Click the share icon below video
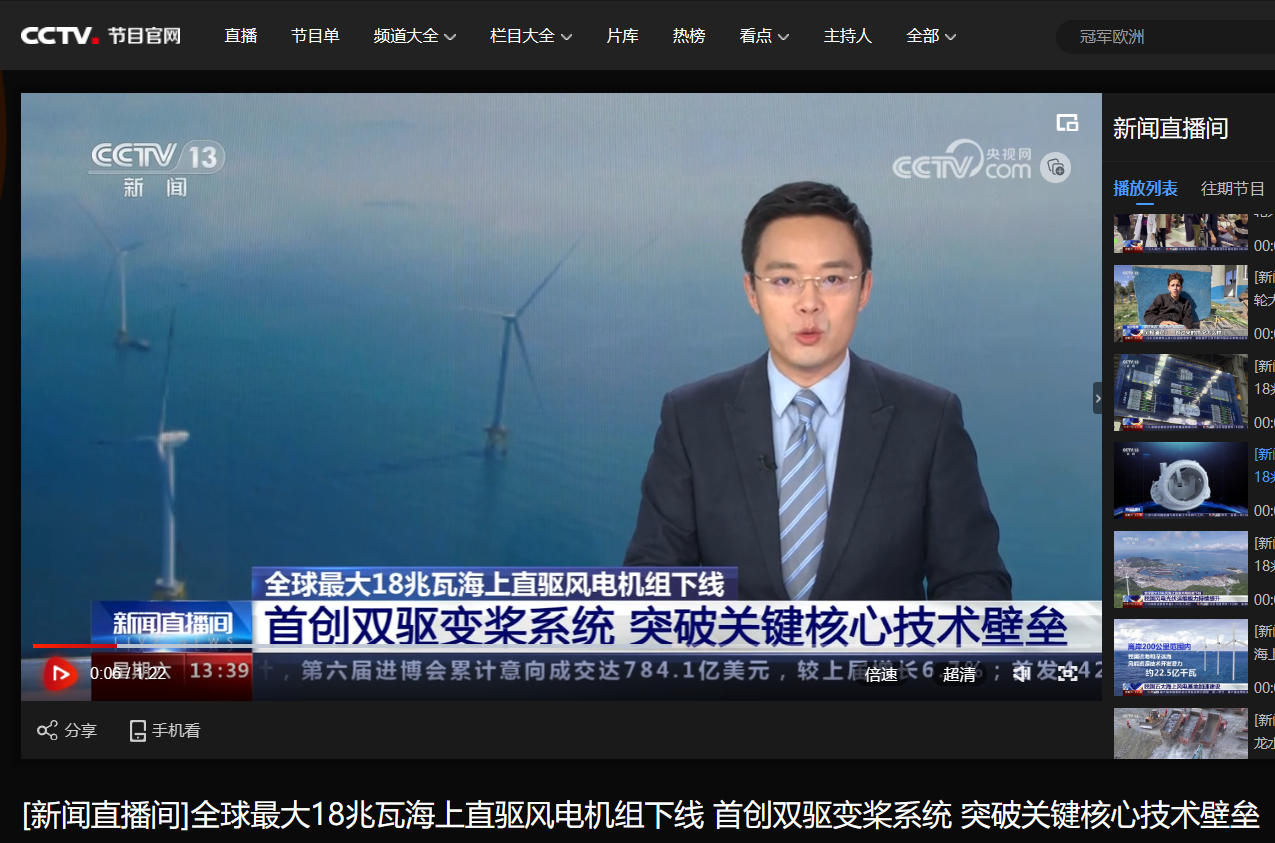Viewport: 1275px width, 843px height. tap(47, 730)
